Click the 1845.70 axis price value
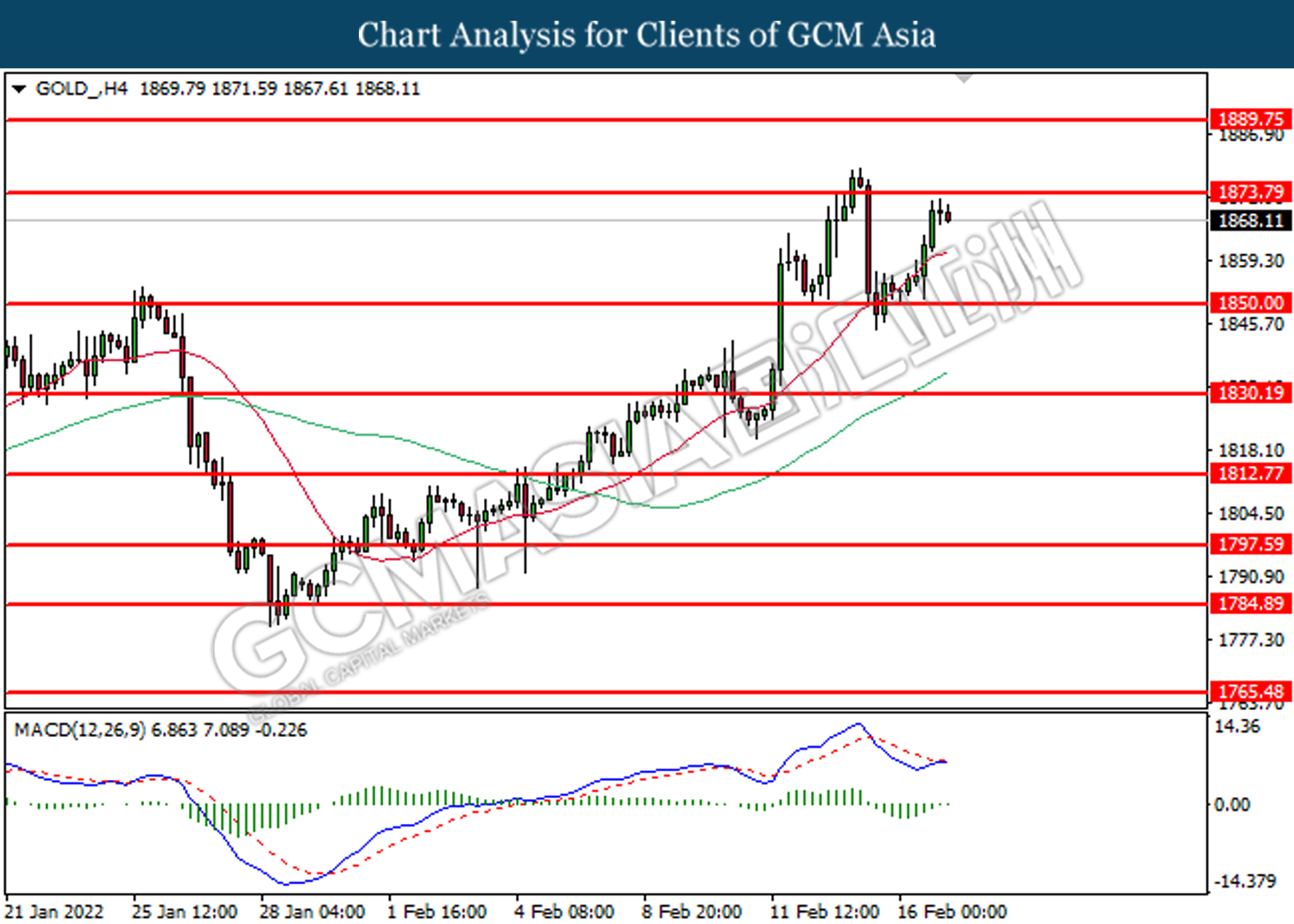 [1251, 324]
